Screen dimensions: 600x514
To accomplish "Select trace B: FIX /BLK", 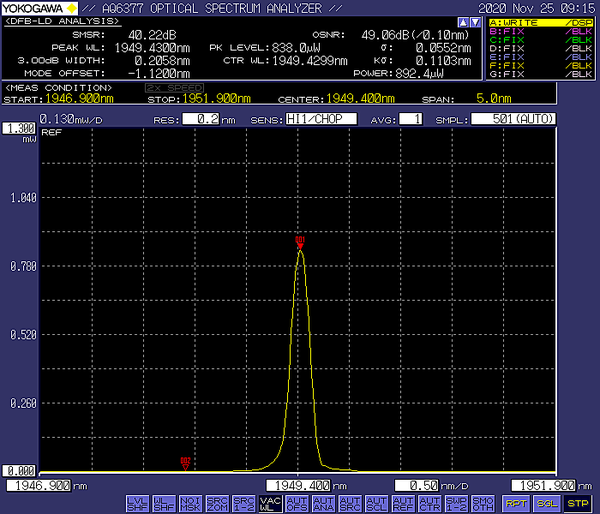I will [x=539, y=30].
